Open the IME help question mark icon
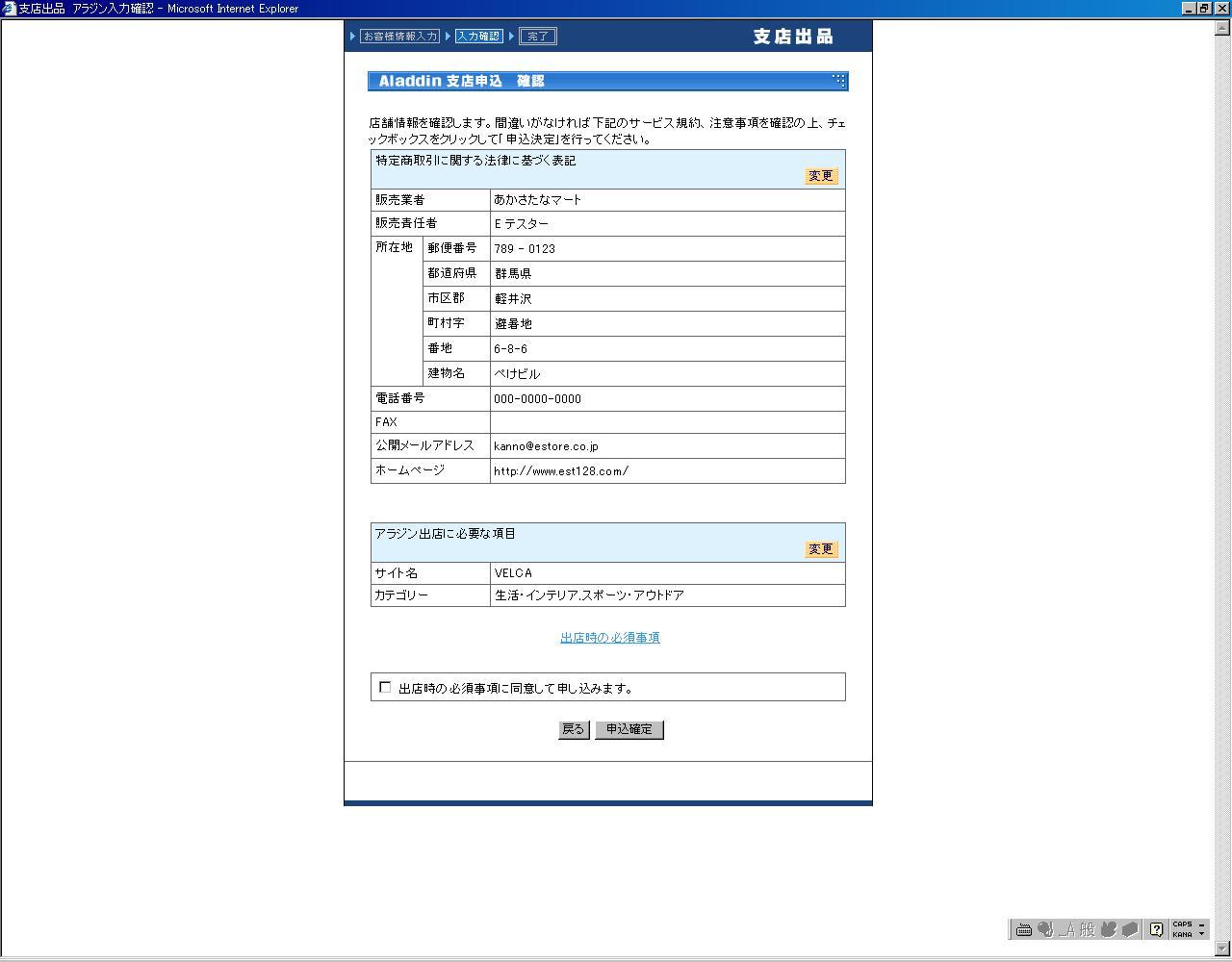 [1156, 929]
